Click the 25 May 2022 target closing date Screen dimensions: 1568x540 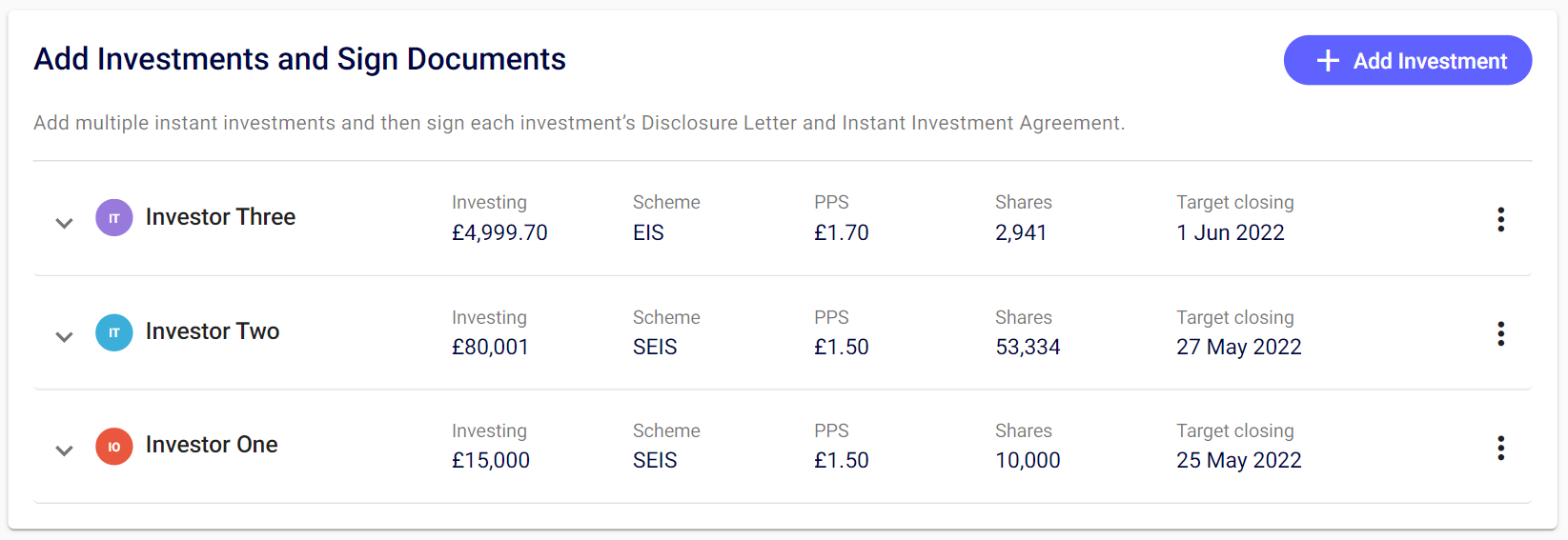pyautogui.click(x=1238, y=460)
